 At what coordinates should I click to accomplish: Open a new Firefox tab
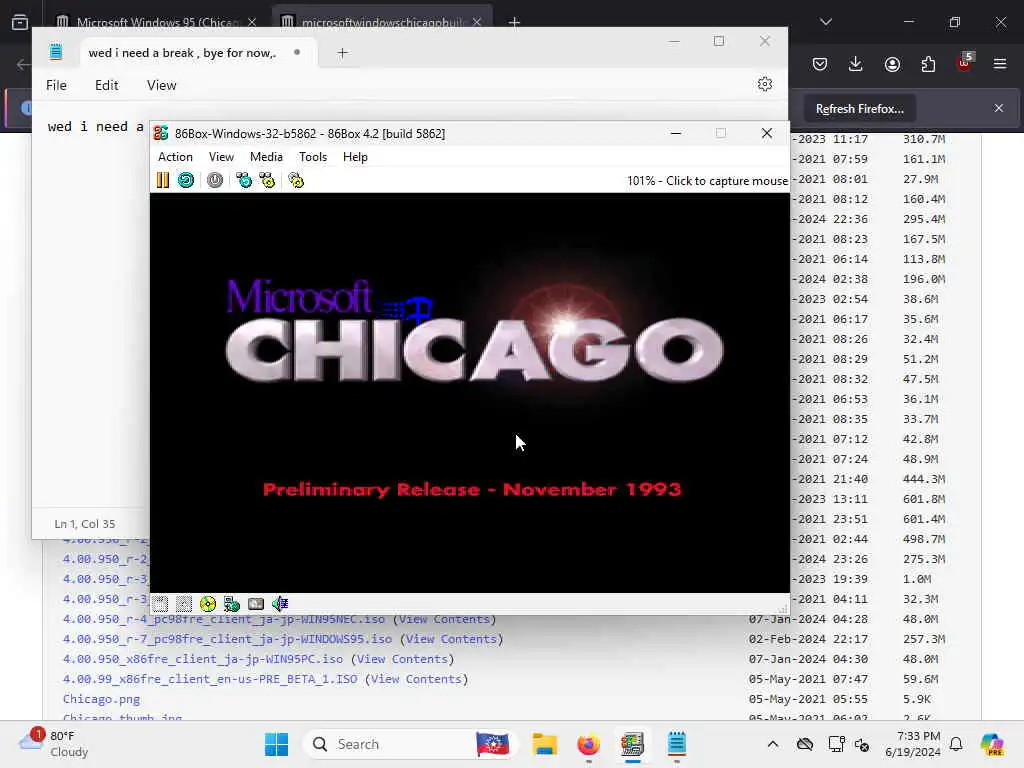pyautogui.click(x=514, y=22)
